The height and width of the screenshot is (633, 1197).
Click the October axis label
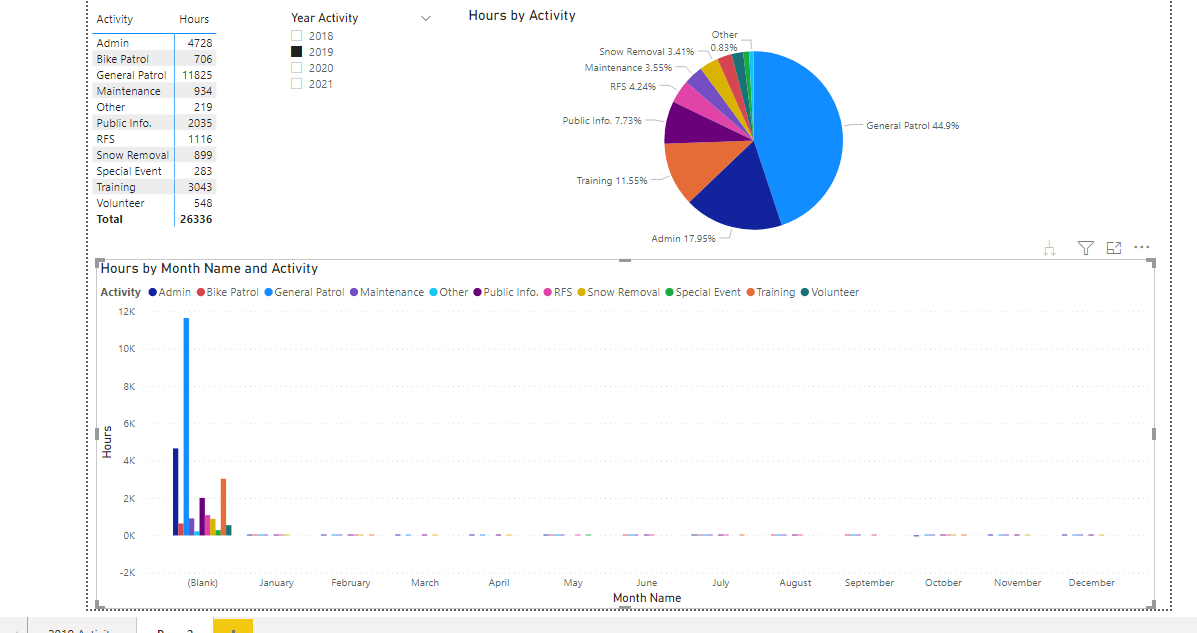(944, 583)
